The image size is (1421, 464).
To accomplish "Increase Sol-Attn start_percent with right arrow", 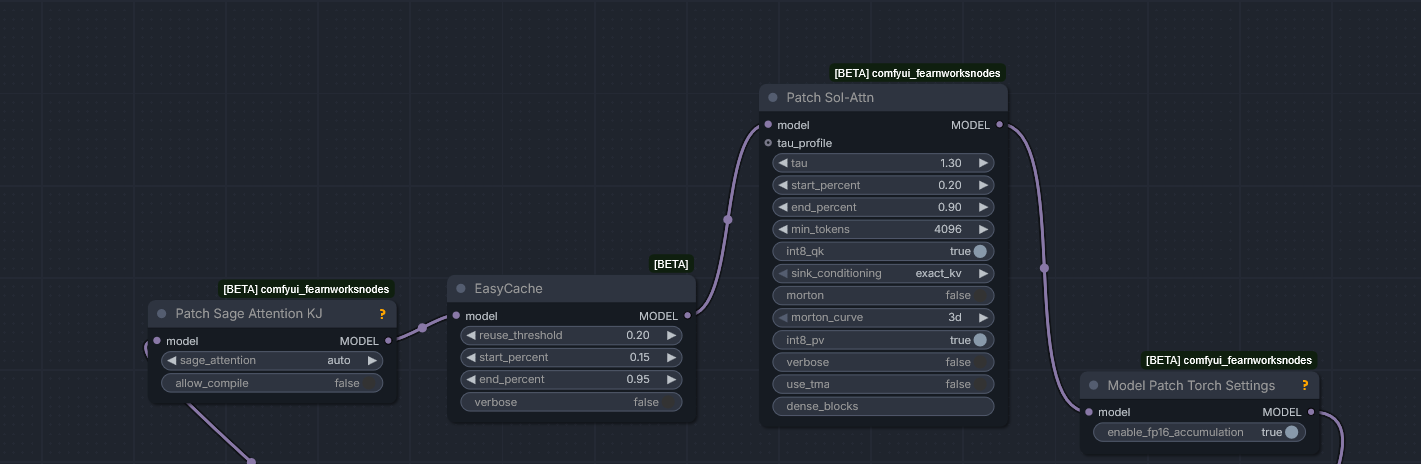I will coord(984,185).
